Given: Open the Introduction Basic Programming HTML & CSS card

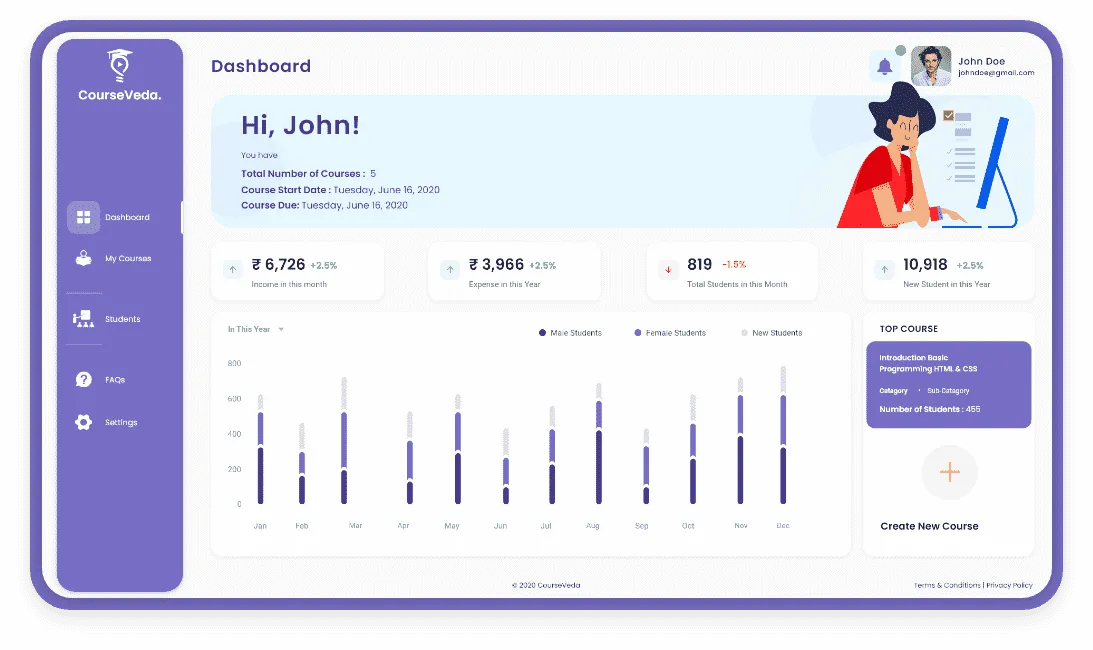Looking at the screenshot, I should pyautogui.click(x=949, y=384).
